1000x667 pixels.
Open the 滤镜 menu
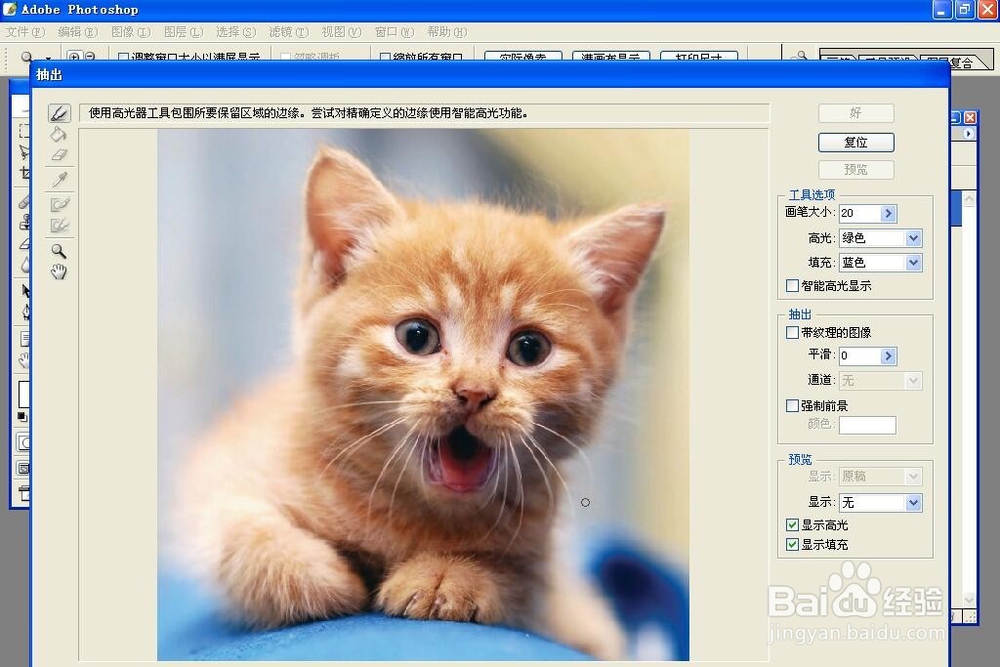pyautogui.click(x=288, y=31)
